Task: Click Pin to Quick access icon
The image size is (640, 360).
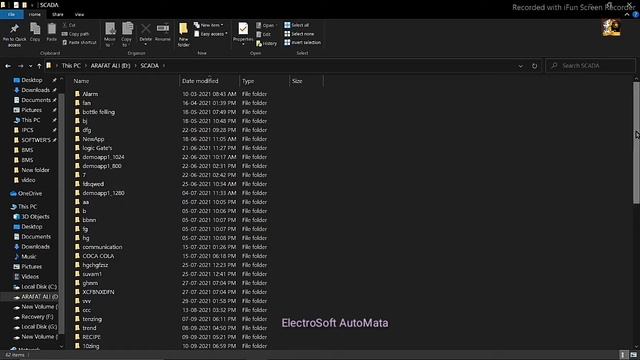Action: tap(14, 35)
